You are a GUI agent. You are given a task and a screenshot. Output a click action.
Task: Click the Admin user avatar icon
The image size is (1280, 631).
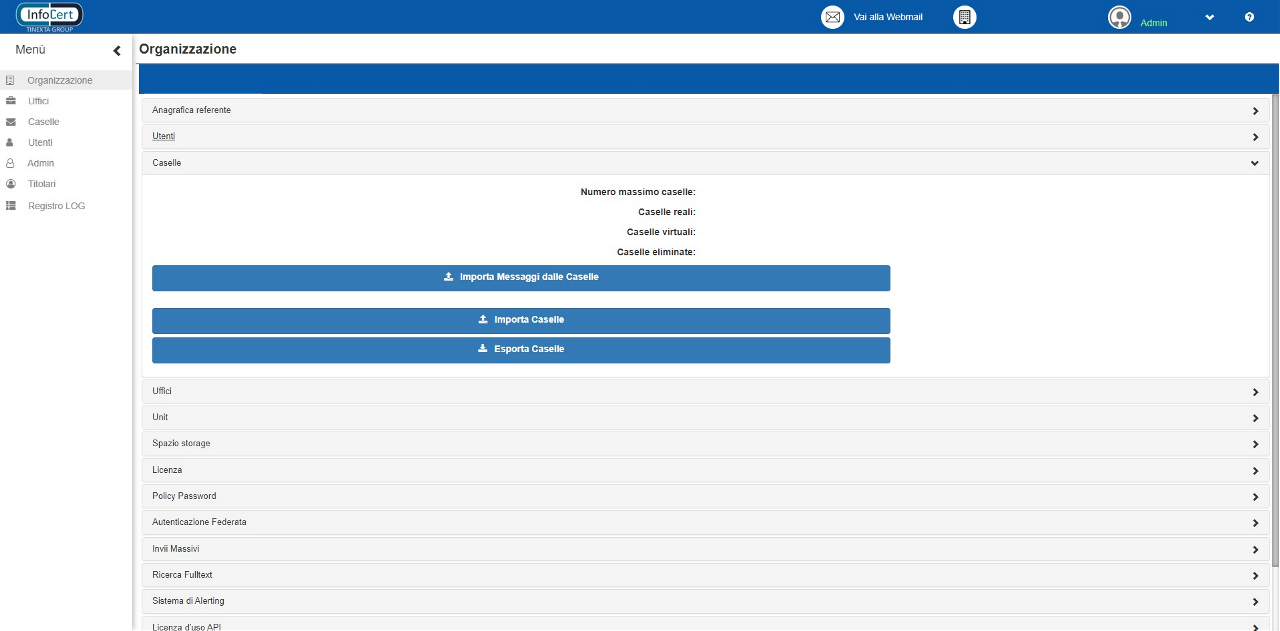point(1119,18)
